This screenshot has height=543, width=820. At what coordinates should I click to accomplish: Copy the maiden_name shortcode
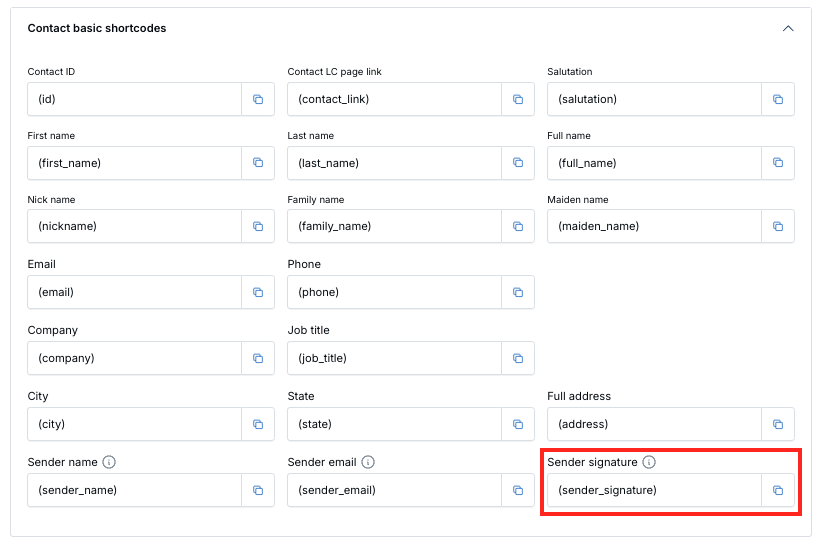coord(777,226)
